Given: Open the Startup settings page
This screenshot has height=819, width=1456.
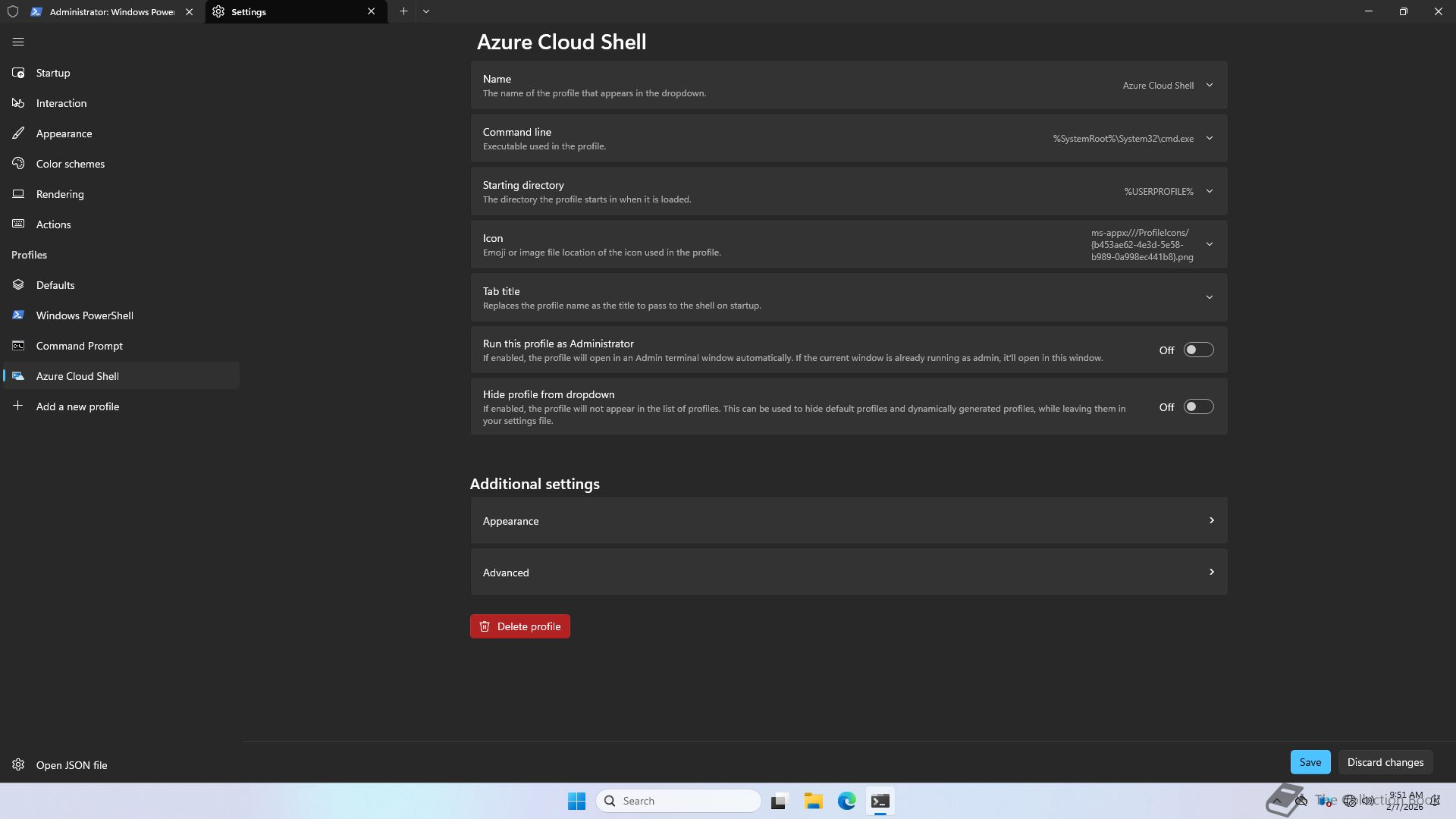Looking at the screenshot, I should [x=53, y=73].
